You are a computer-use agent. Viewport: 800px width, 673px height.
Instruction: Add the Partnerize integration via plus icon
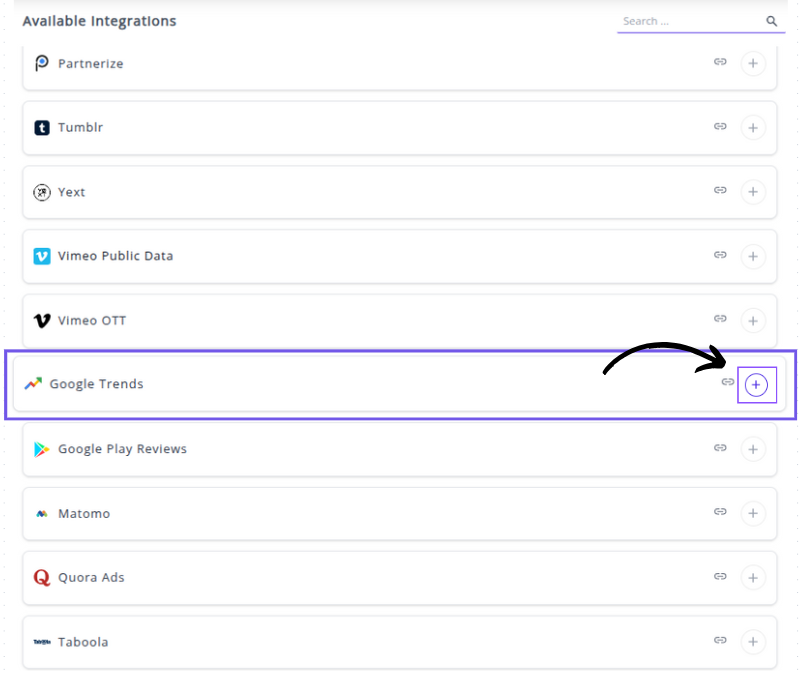[753, 64]
